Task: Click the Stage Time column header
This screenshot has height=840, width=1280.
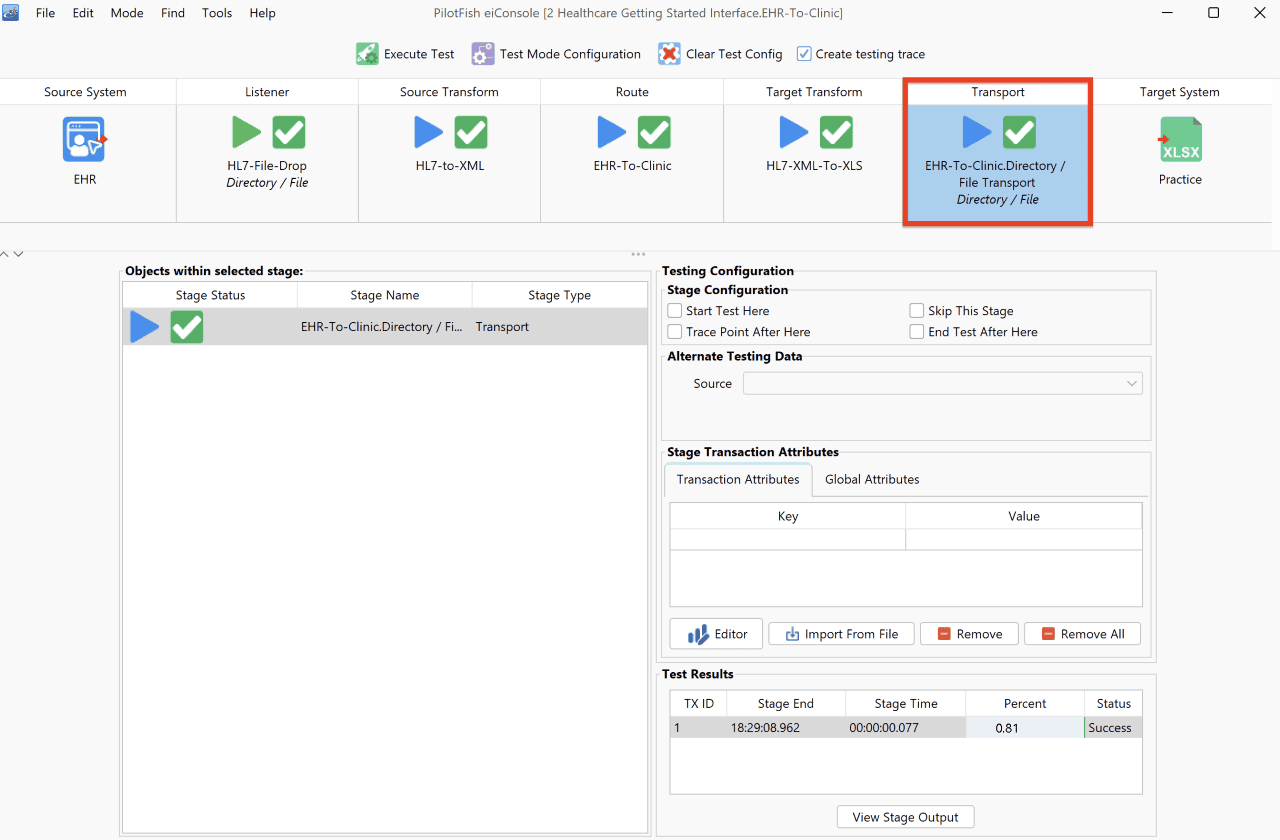Action: point(906,703)
